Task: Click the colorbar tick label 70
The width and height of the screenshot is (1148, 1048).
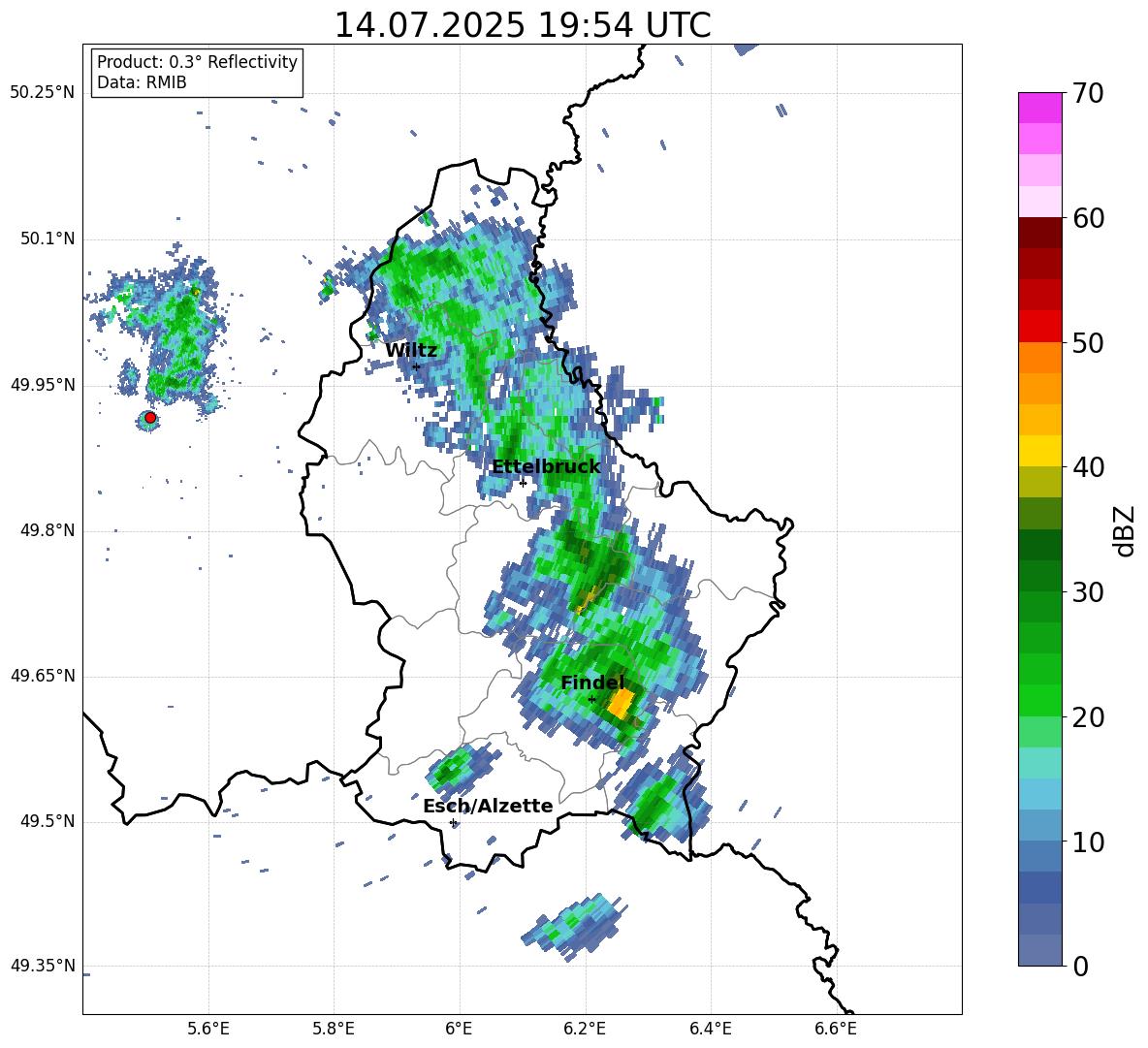Action: 1088,93
